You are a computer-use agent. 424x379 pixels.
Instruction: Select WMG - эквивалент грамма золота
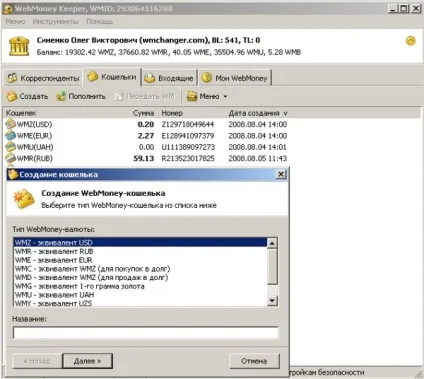(x=140, y=286)
